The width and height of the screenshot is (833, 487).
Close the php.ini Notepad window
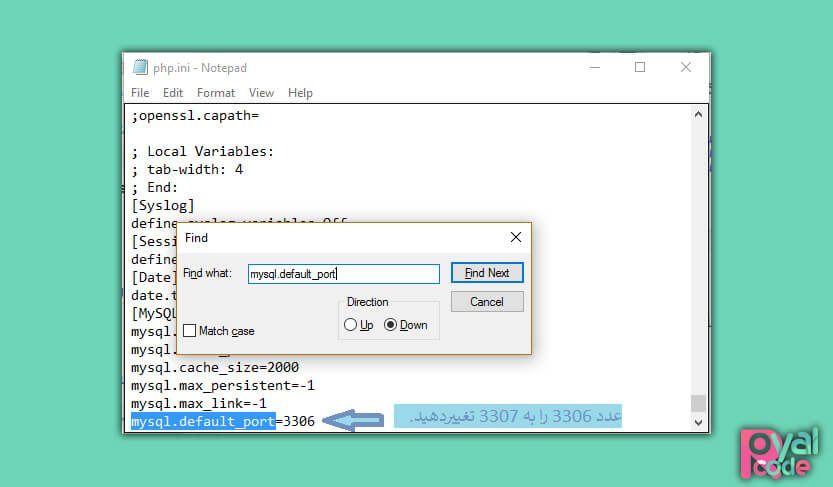[x=686, y=67]
